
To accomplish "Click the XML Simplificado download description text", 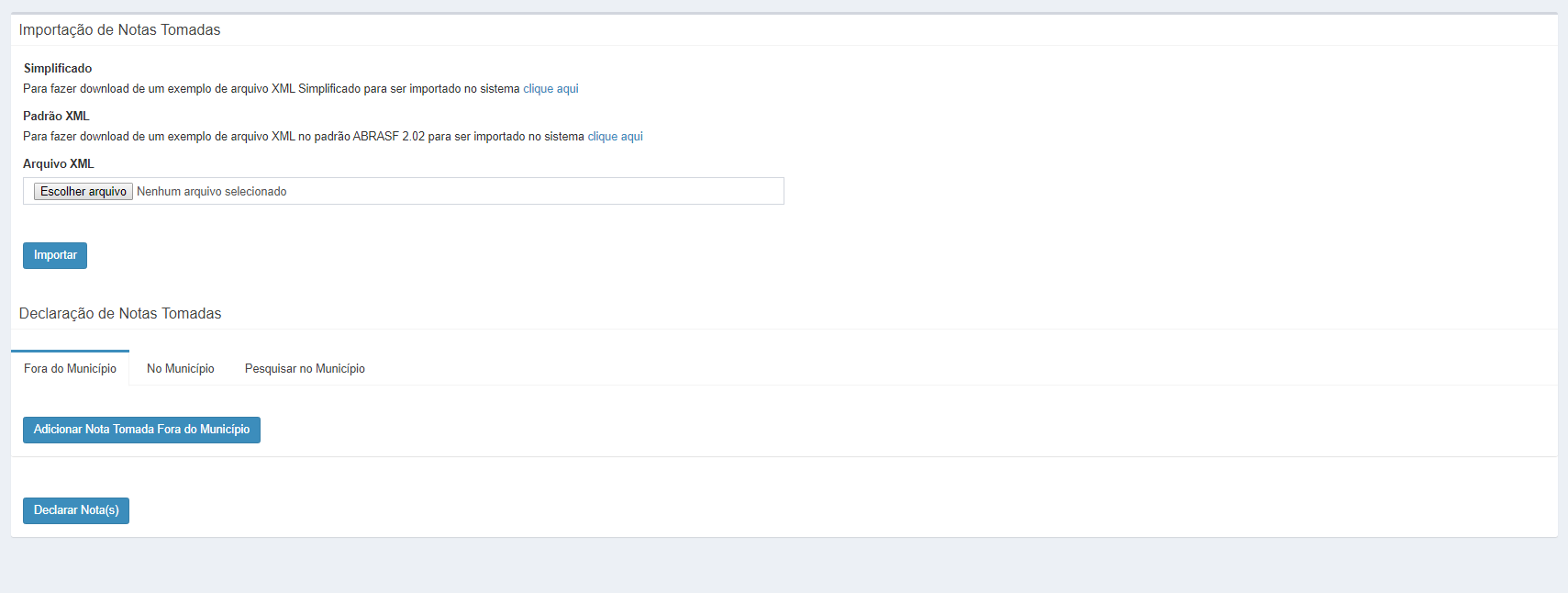I will point(271,89).
